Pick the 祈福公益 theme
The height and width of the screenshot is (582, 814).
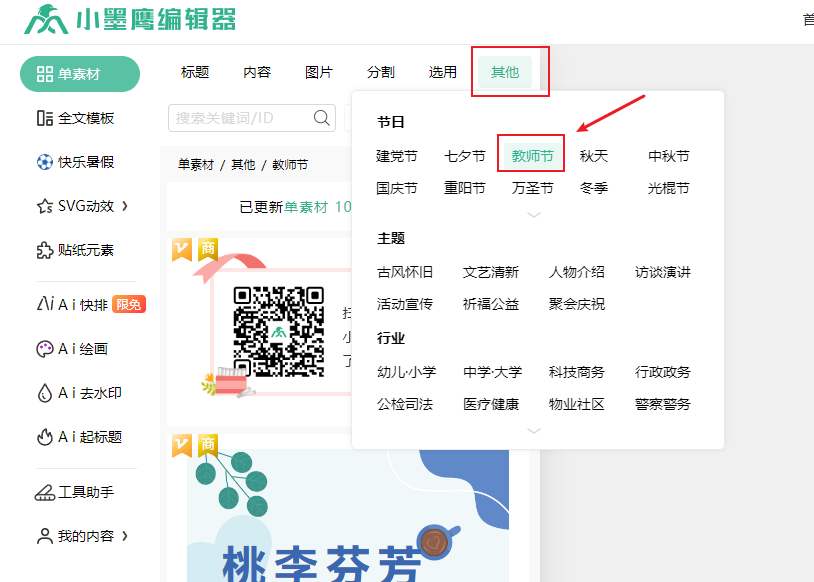tap(491, 304)
